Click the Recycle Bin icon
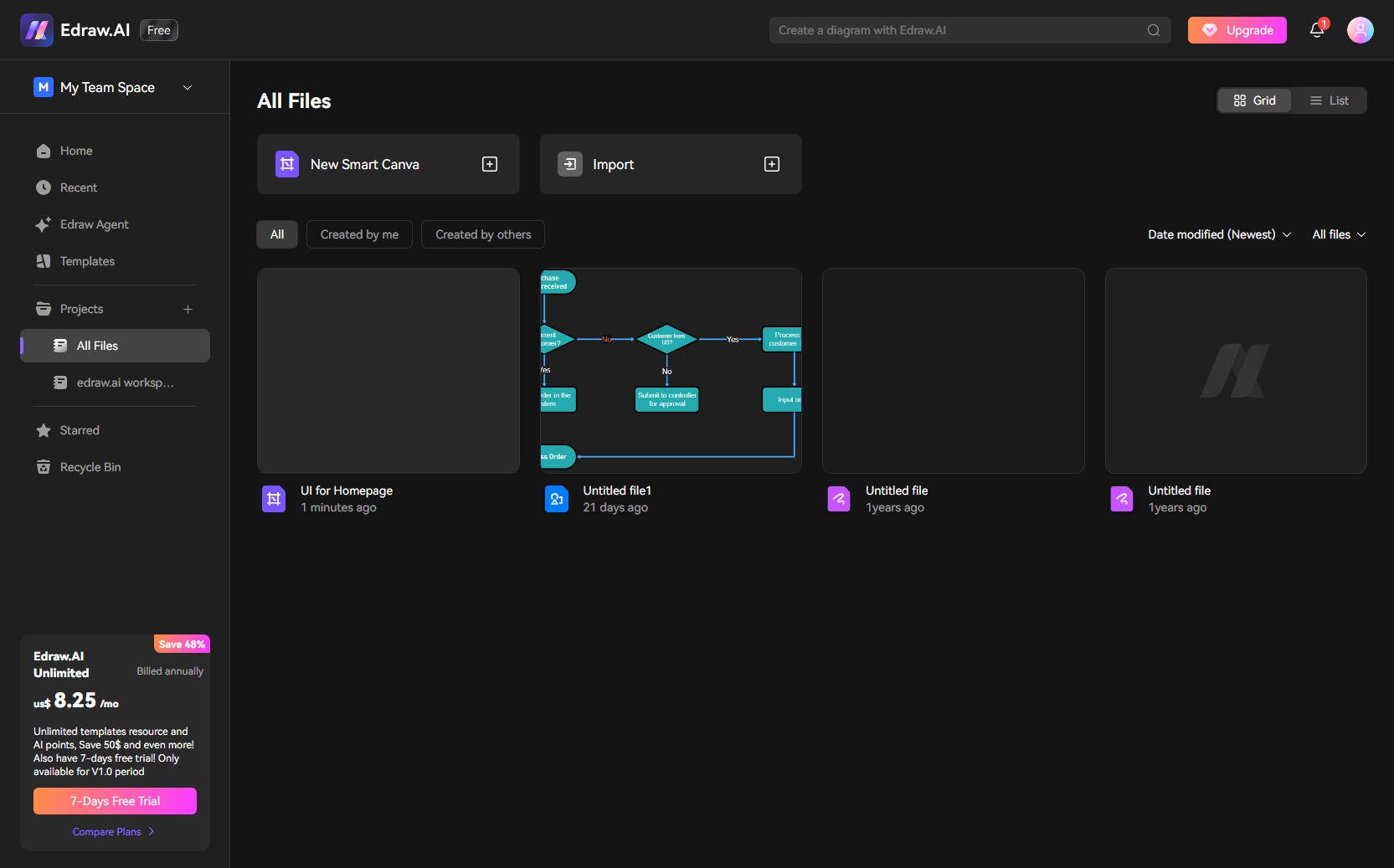The width and height of the screenshot is (1394, 868). point(43,467)
